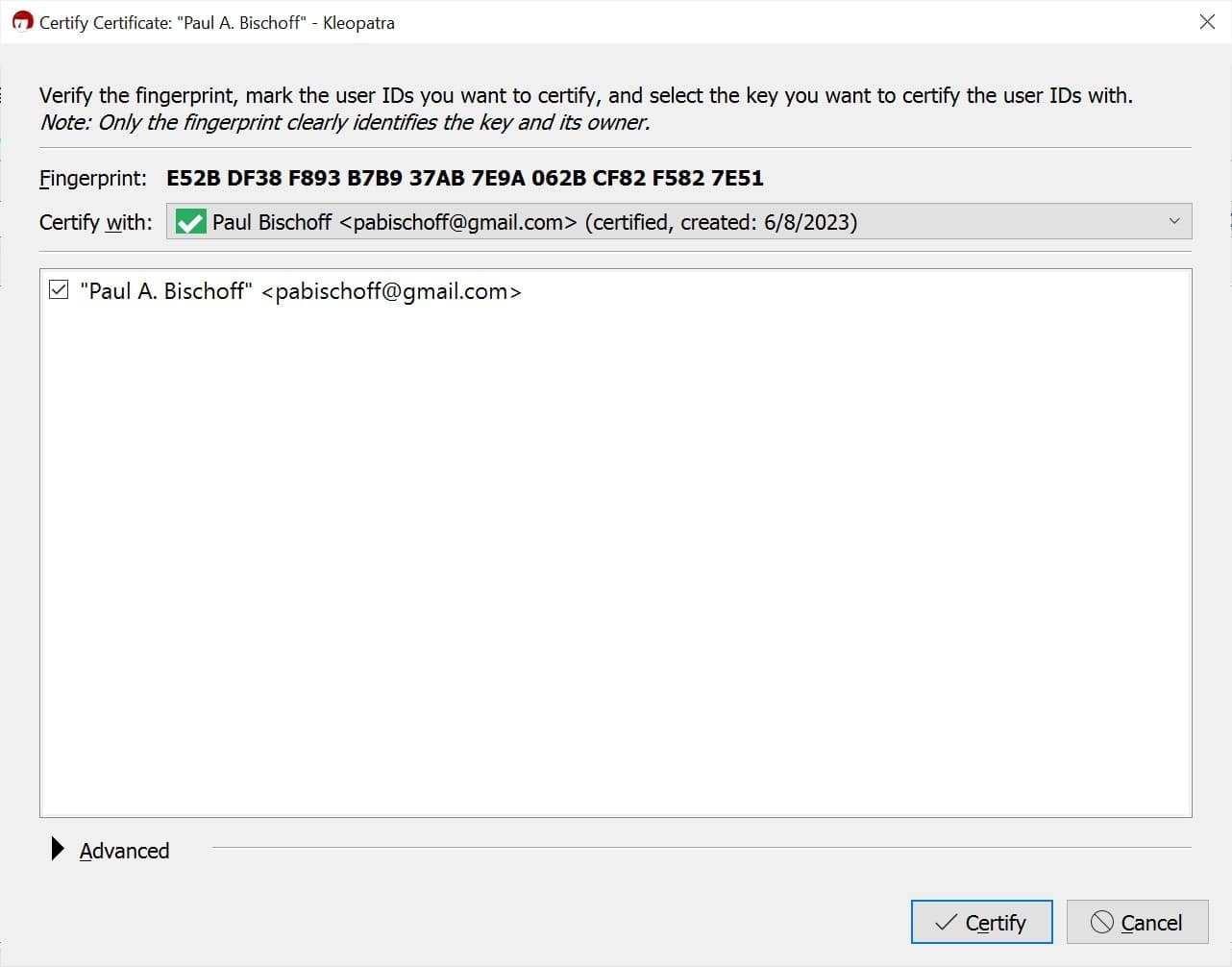Click the Advanced label
Viewport: 1232px width, 967px height.
pyautogui.click(x=124, y=851)
